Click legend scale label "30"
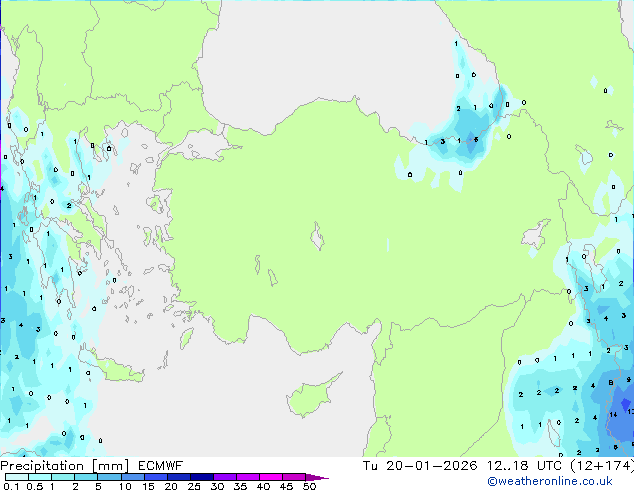 pos(217,486)
